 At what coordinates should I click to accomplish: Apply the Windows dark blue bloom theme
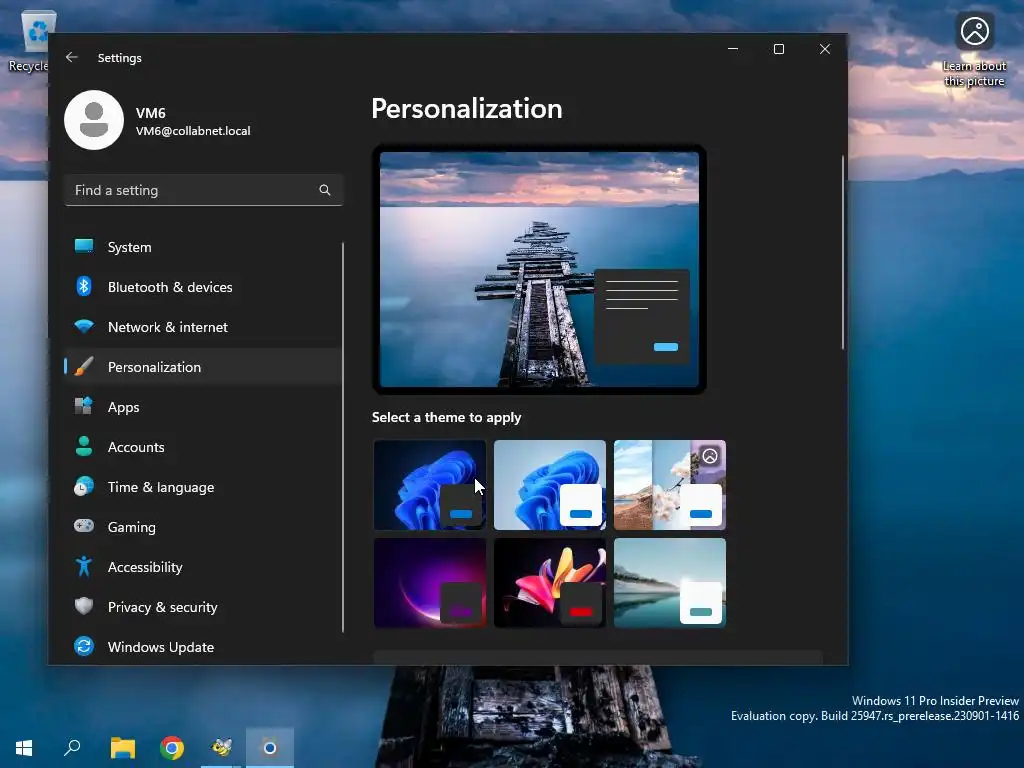click(x=430, y=485)
